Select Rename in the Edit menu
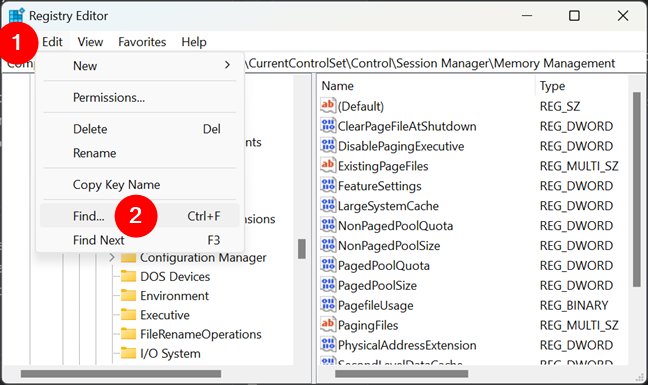 (140, 153)
